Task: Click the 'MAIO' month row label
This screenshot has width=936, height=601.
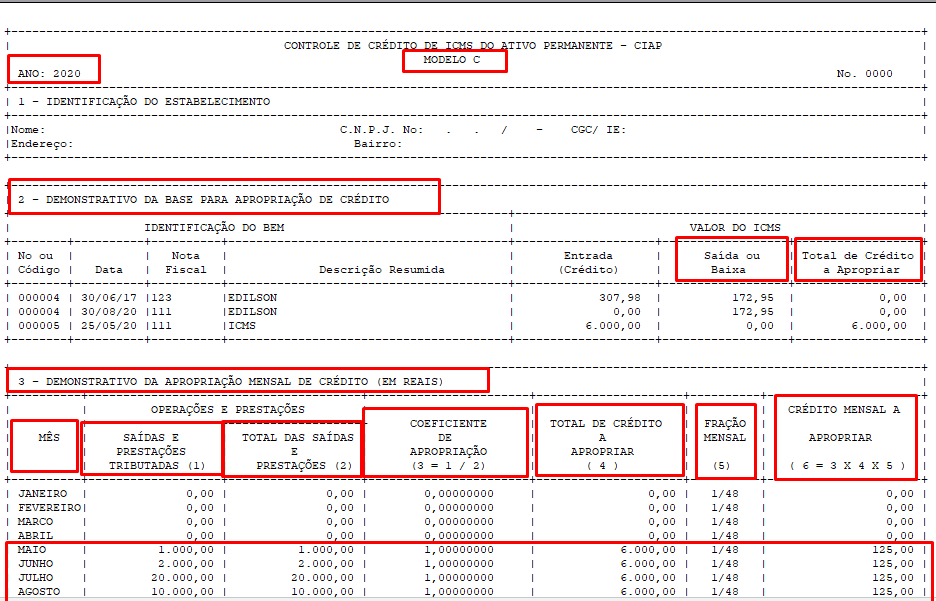Action: 32,550
